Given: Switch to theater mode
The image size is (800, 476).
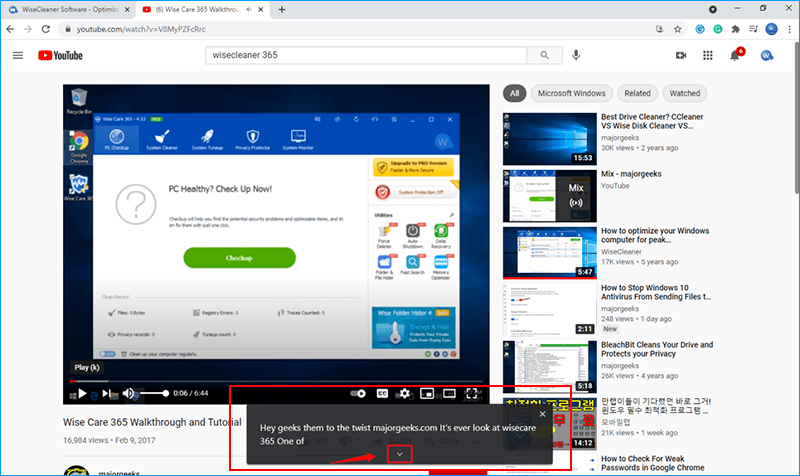Looking at the screenshot, I should coord(449,393).
